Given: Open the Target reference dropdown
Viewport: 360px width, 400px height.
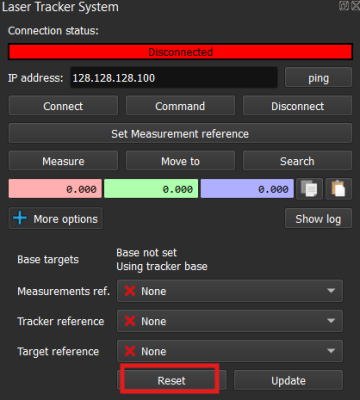Looking at the screenshot, I should pyautogui.click(x=230, y=351).
